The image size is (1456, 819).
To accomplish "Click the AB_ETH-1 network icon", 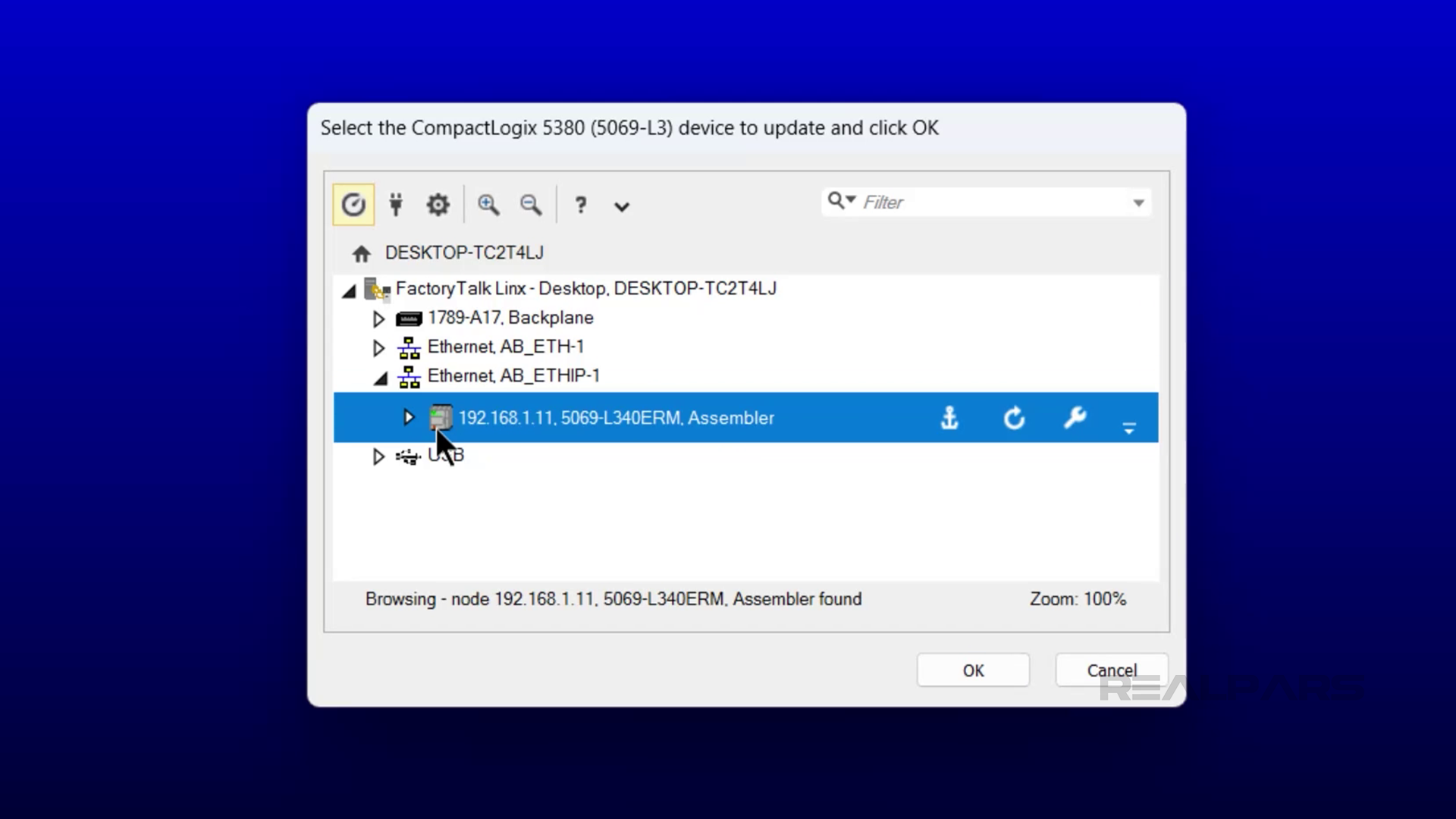I will pyautogui.click(x=409, y=347).
